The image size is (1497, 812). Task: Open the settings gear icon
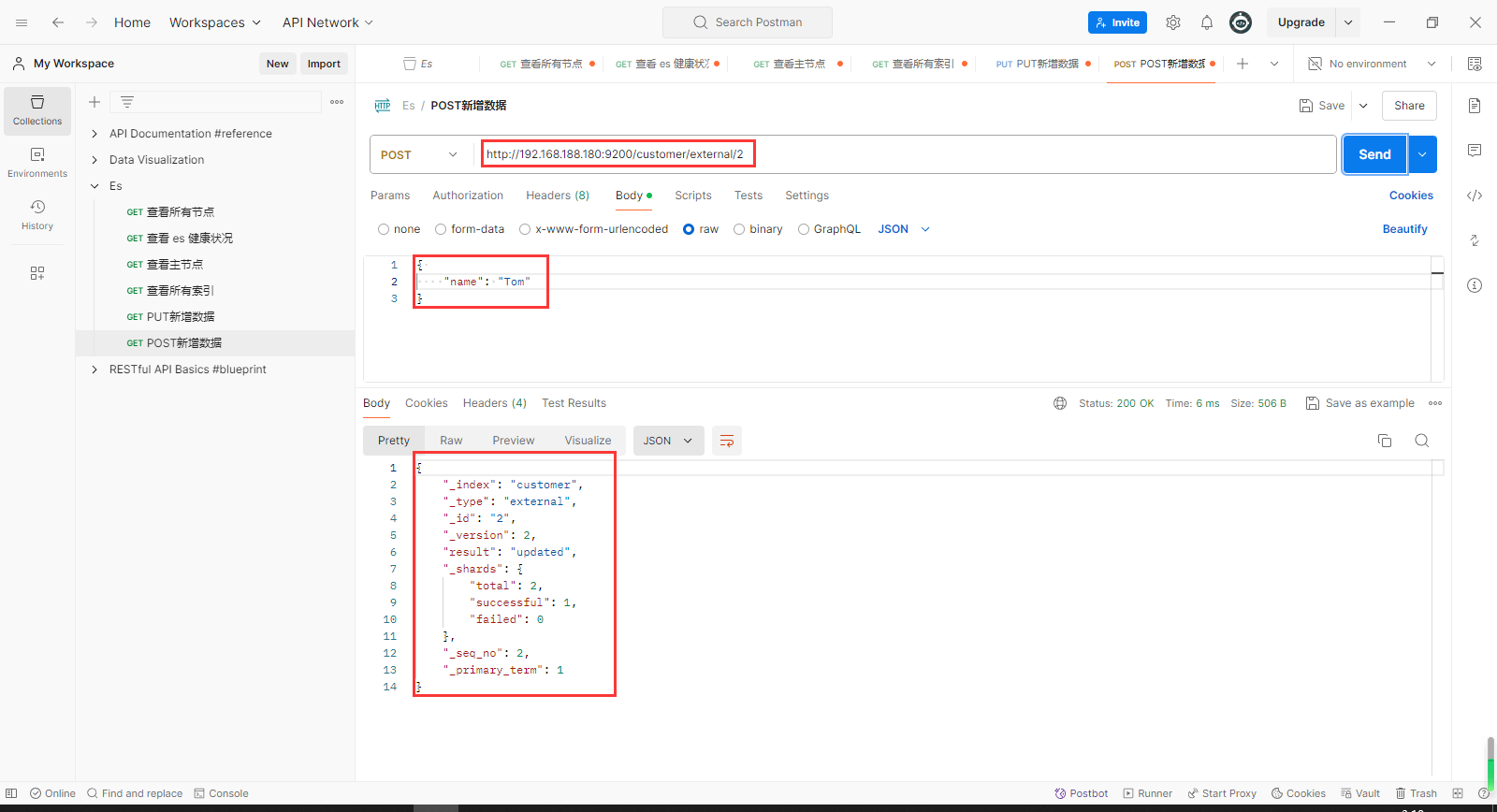1173,22
